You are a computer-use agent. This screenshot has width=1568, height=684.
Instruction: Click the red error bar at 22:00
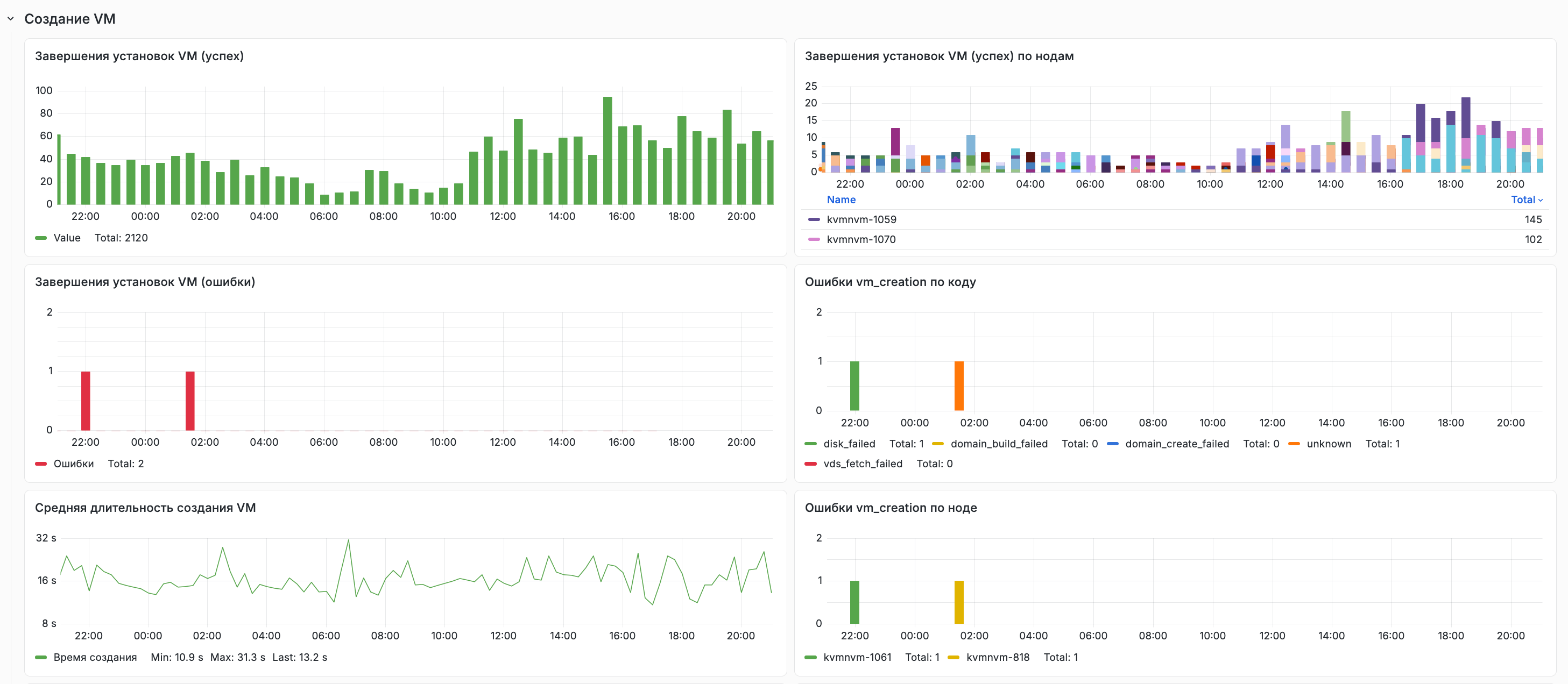pyautogui.click(x=86, y=401)
